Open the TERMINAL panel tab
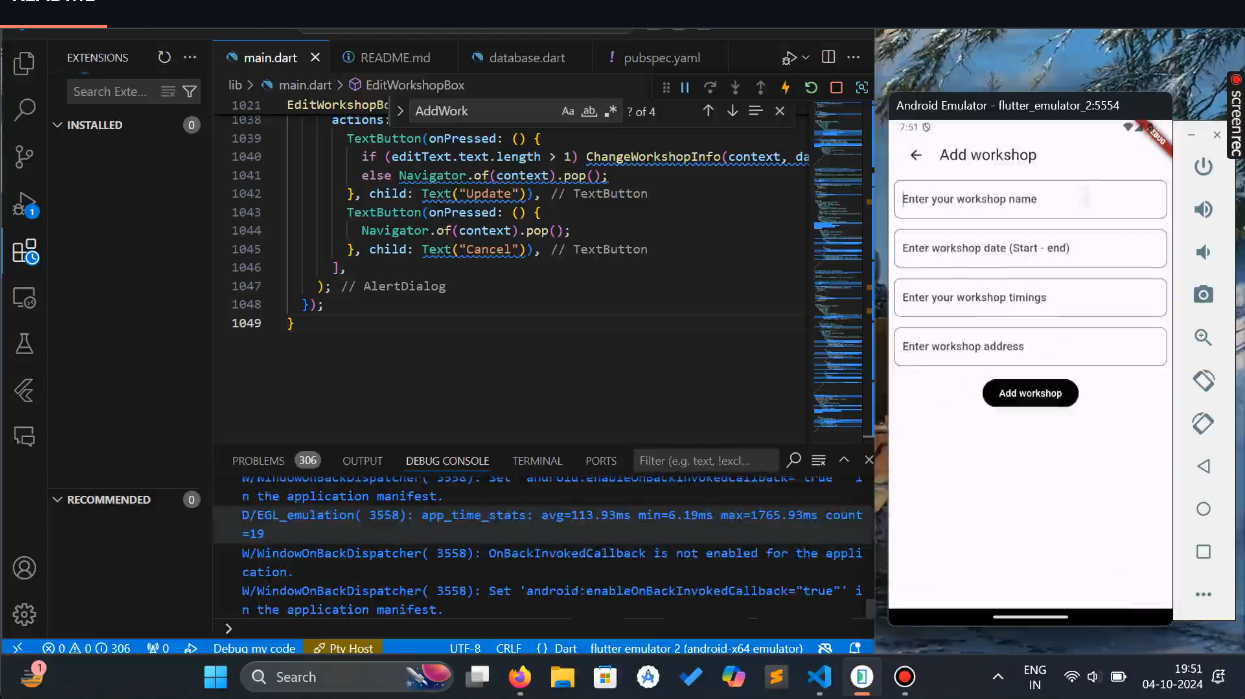The height and width of the screenshot is (699, 1245). [537, 461]
